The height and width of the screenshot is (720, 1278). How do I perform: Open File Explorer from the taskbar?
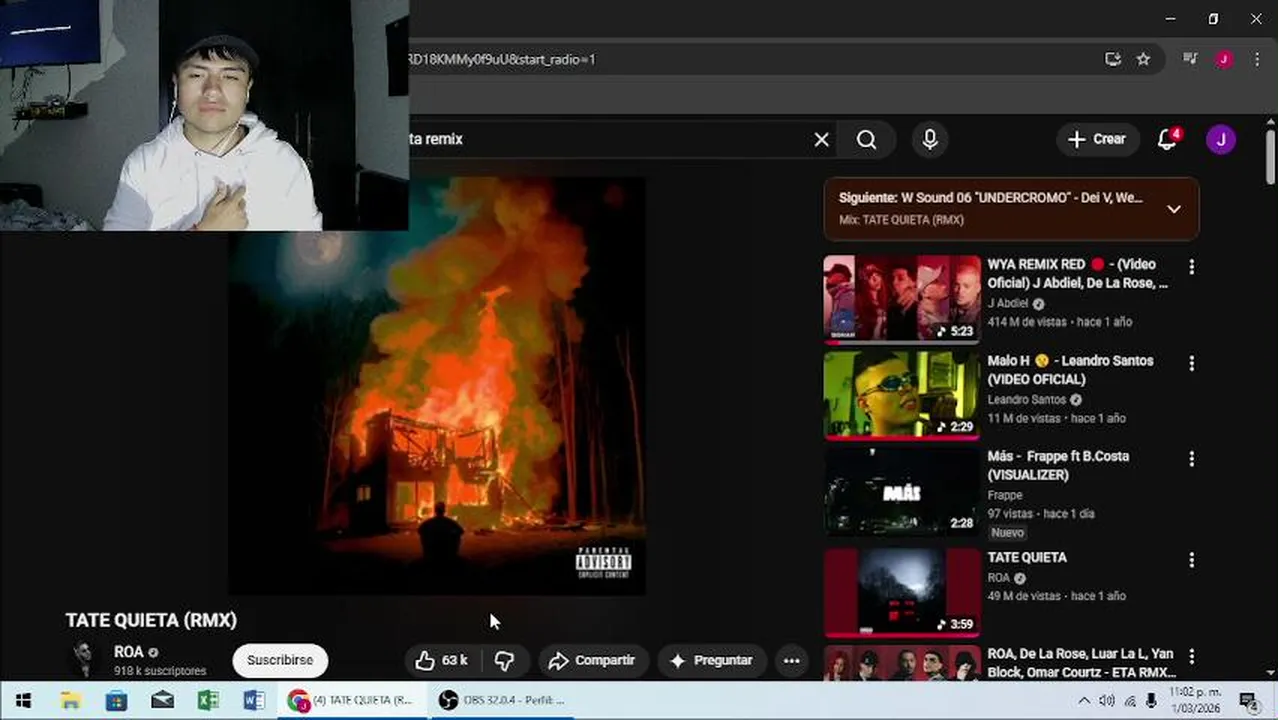click(70, 700)
